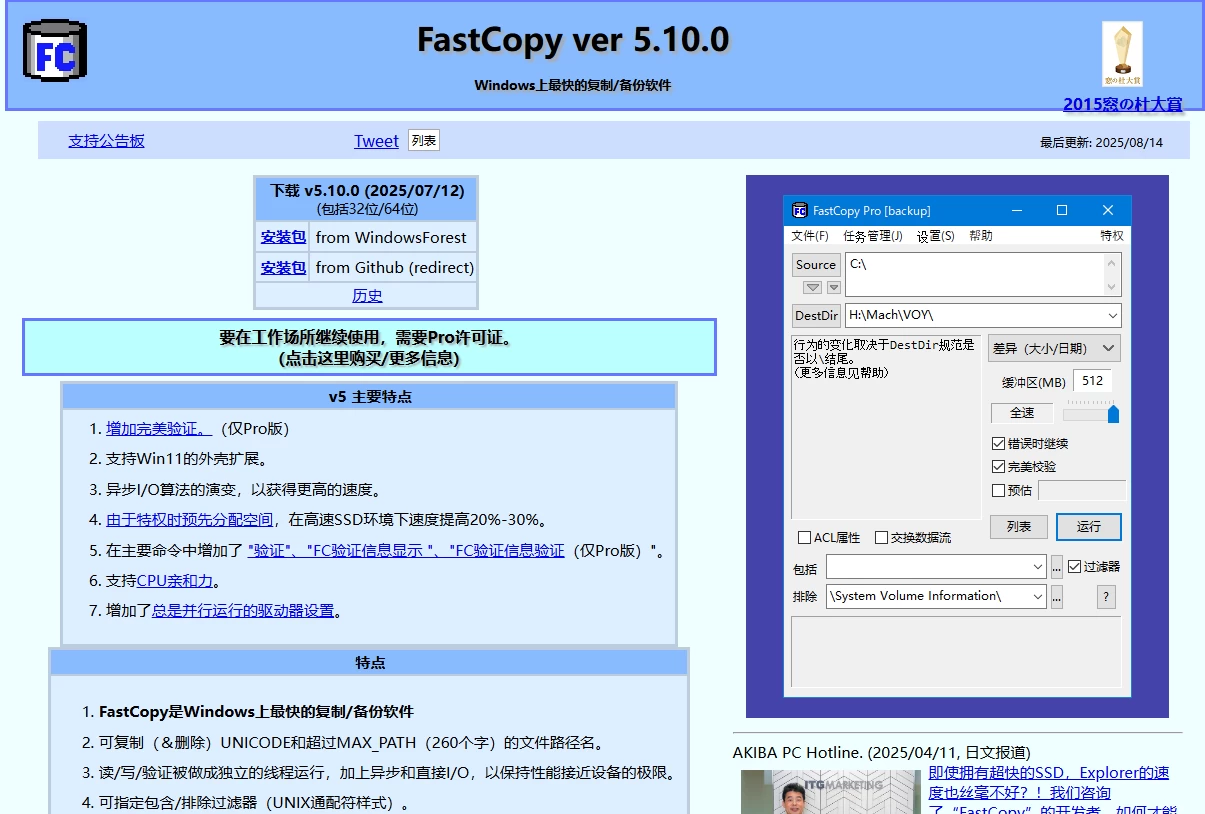
Task: Click scroll-down arrow in the Source field
Action: [x=1111, y=286]
